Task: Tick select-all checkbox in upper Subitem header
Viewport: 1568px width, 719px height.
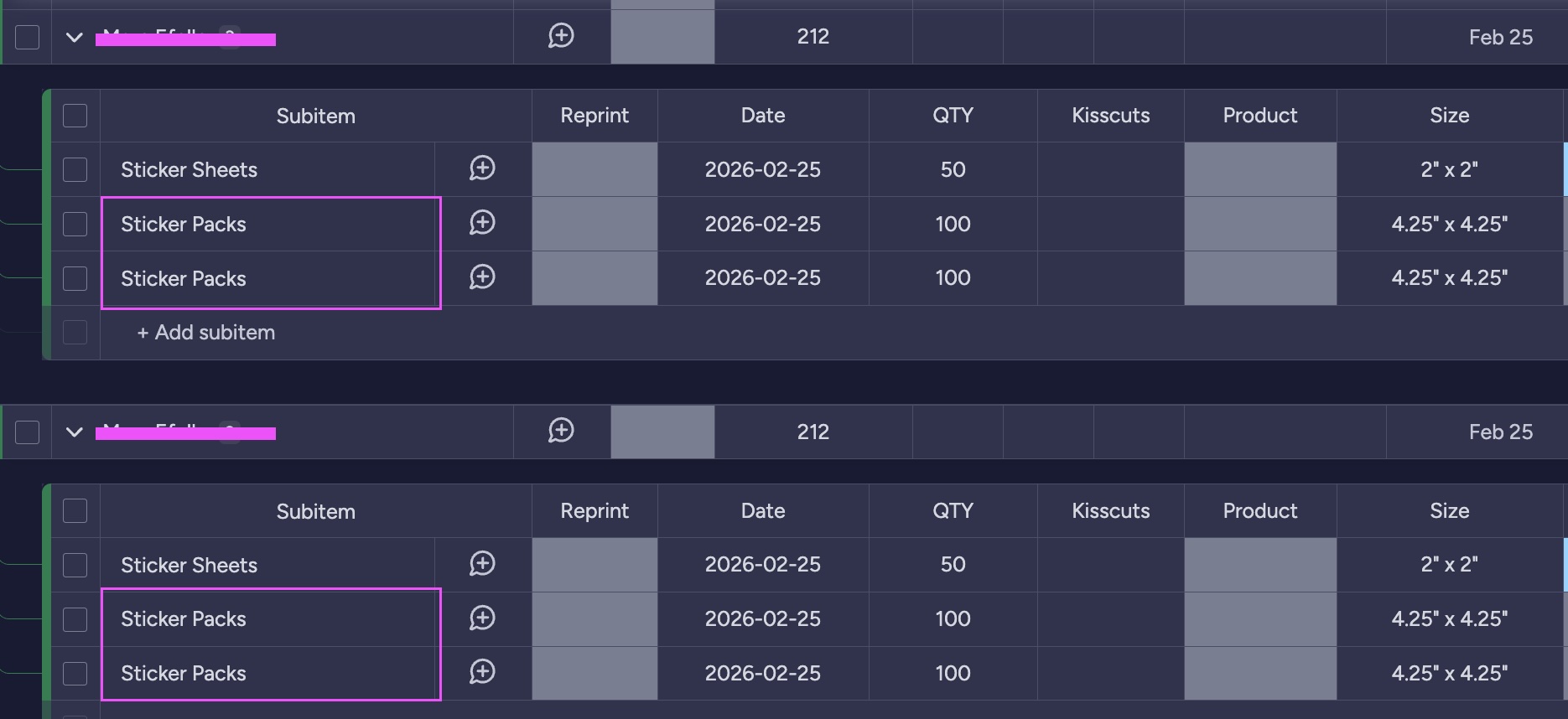Action: (75, 116)
